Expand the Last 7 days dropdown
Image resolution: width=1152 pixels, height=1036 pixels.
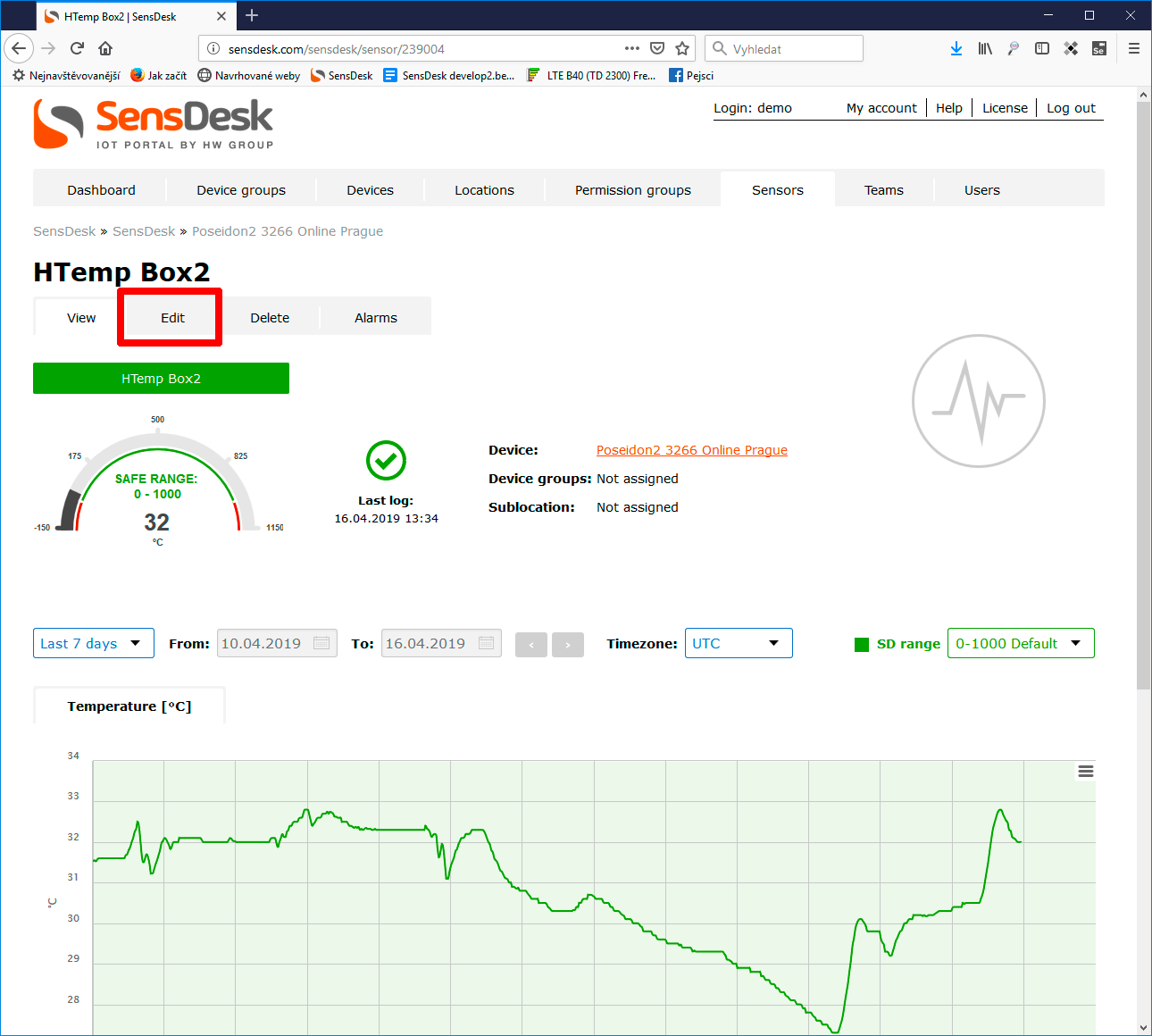[x=94, y=643]
